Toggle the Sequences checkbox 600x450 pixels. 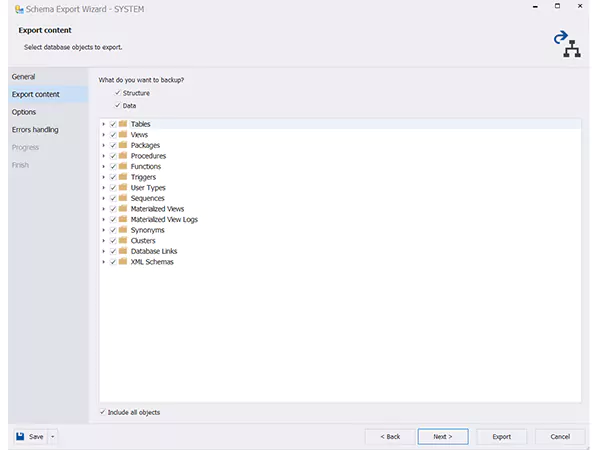(113, 198)
